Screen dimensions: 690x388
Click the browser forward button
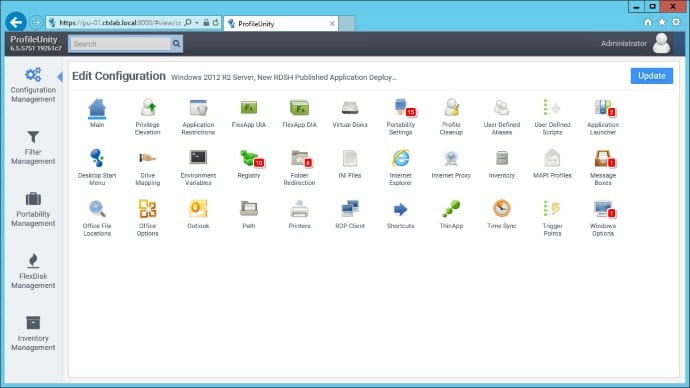pyautogui.click(x=36, y=22)
